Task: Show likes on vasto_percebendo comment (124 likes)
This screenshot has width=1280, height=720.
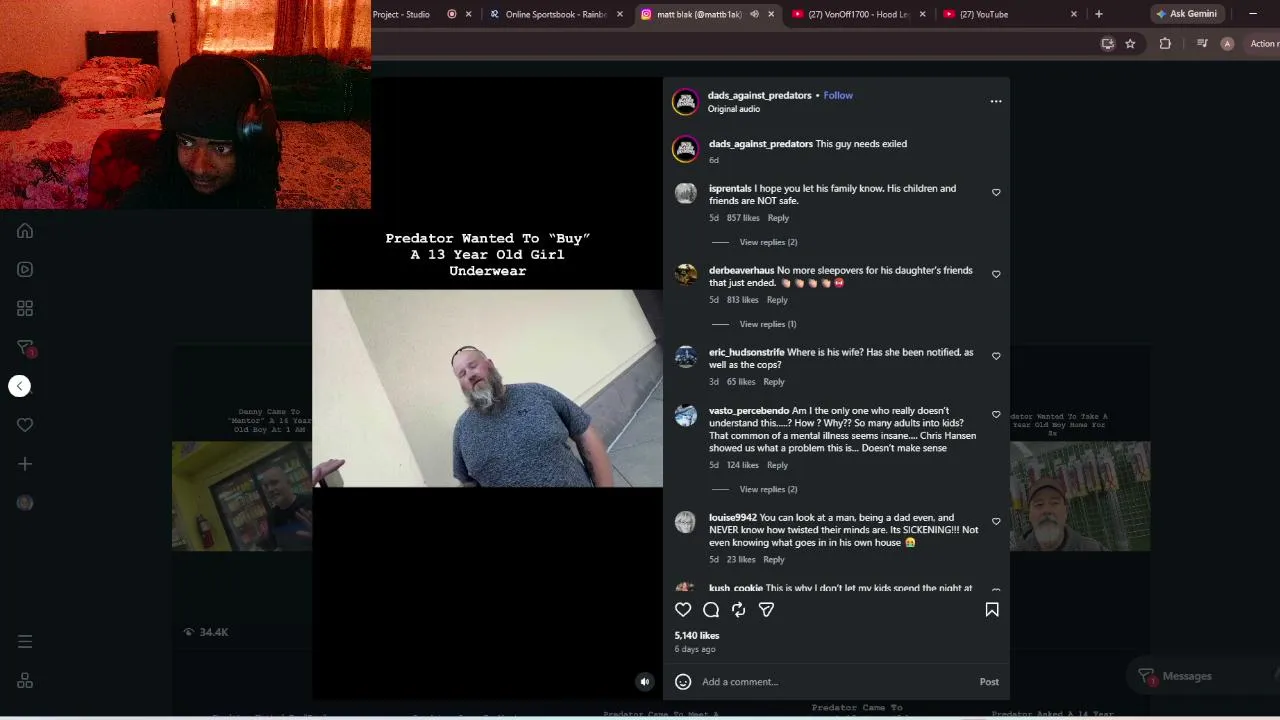Action: click(743, 465)
